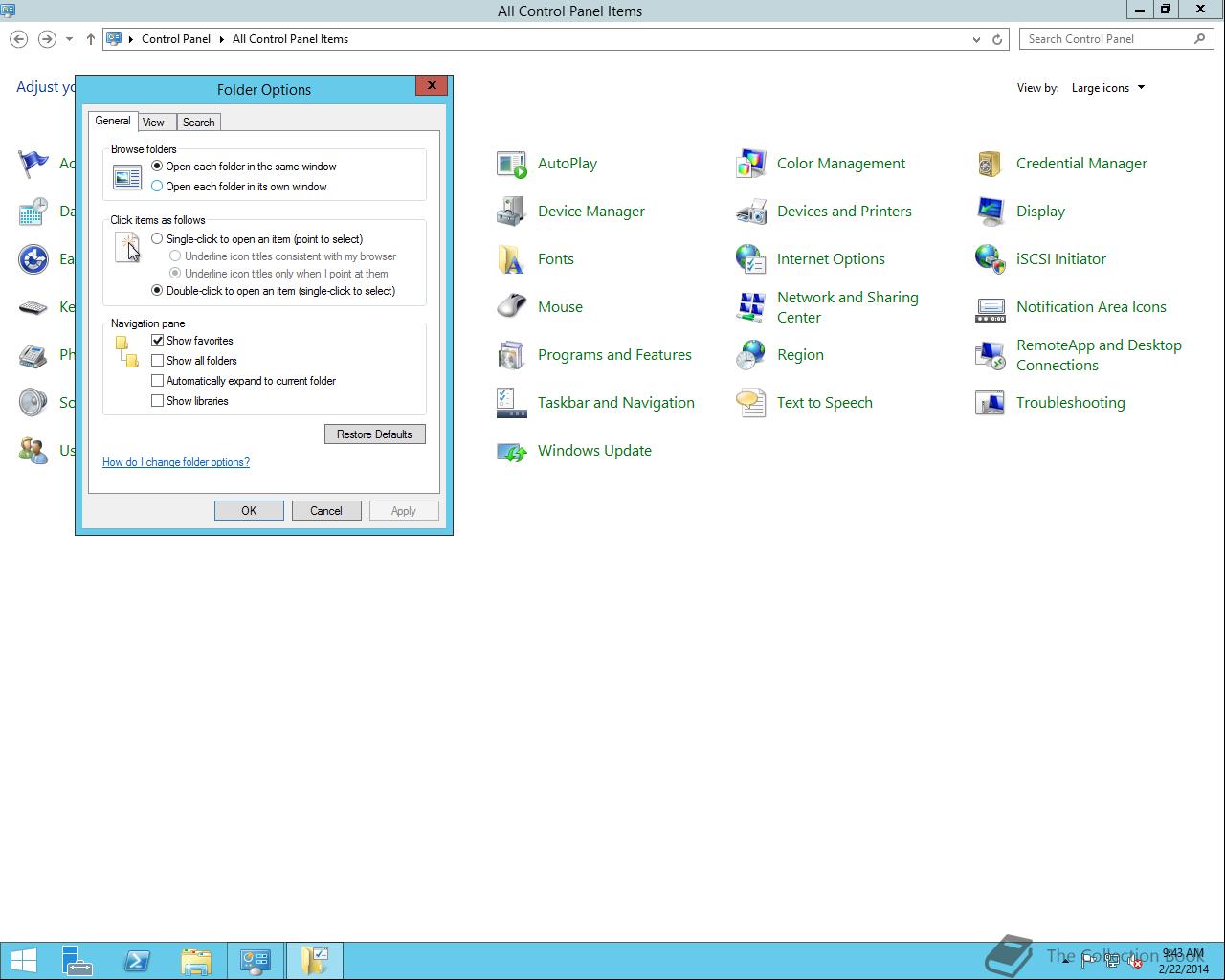Screen dimensions: 1225x980
Task: Close the Folder Options dialog
Action: [x=432, y=85]
